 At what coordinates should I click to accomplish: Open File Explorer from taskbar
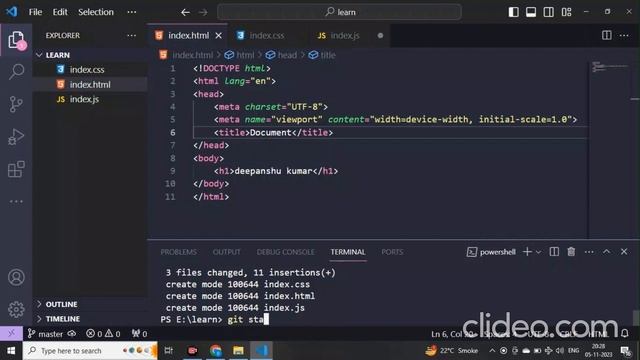click(238, 350)
